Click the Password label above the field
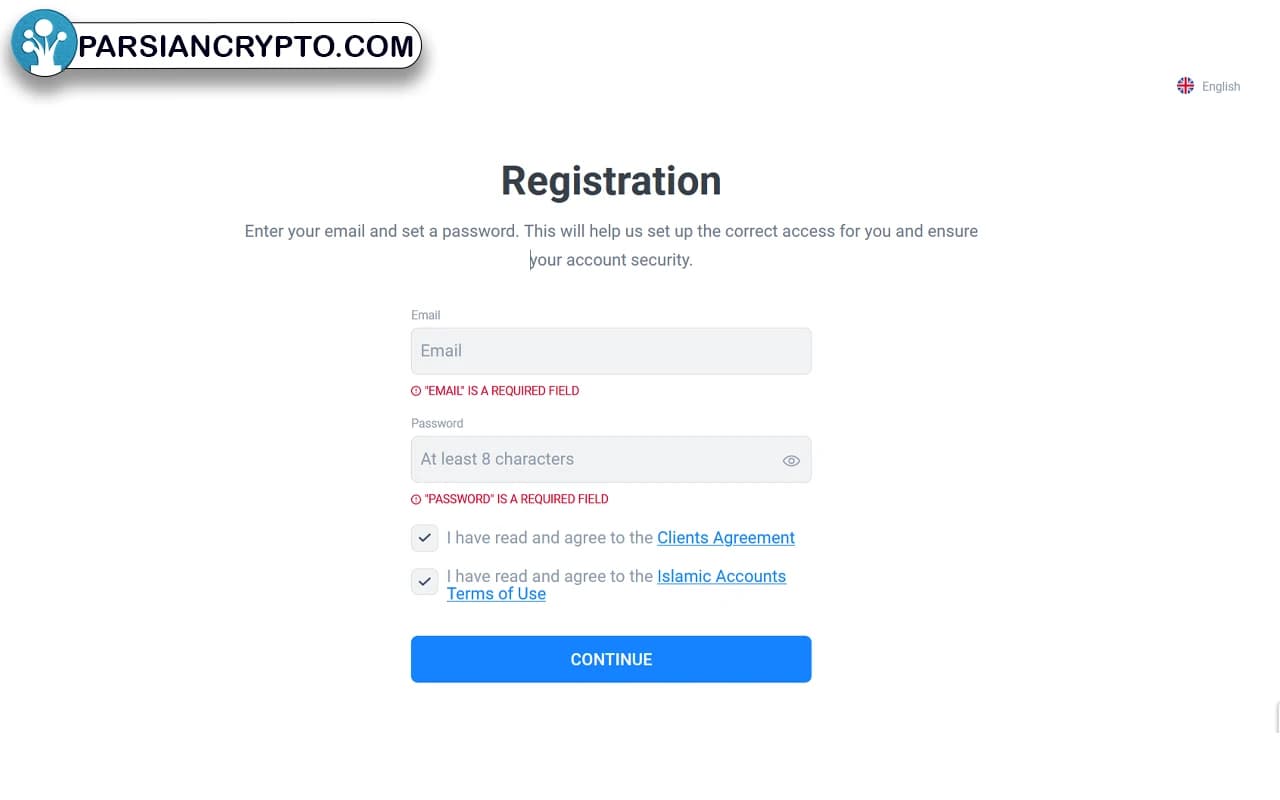Screen dimensions: 1280x800 click(437, 423)
